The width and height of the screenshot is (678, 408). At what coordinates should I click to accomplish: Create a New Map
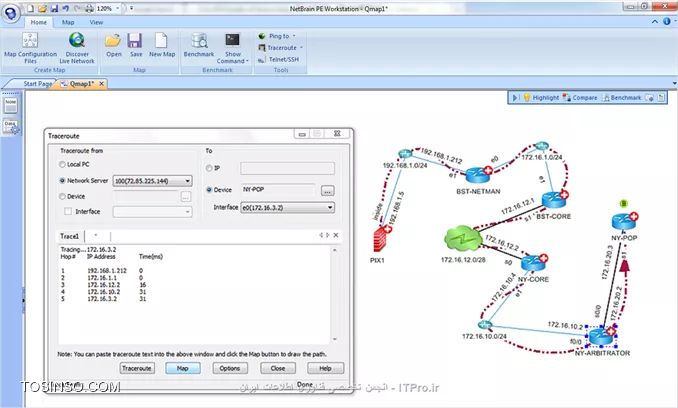pyautogui.click(x=162, y=45)
